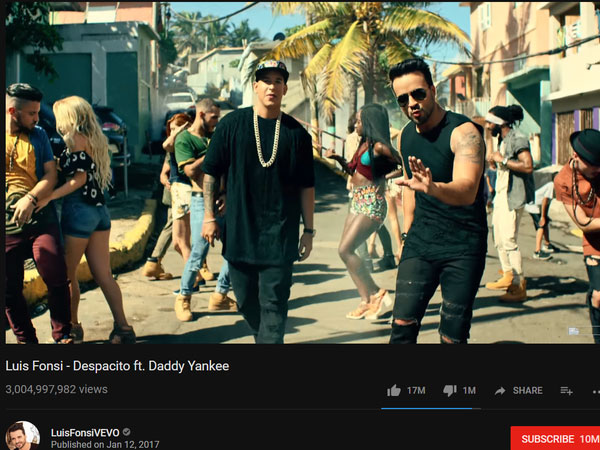The width and height of the screenshot is (600, 450).
Task: Pause video by clicking man's gold chain
Action: [267, 139]
